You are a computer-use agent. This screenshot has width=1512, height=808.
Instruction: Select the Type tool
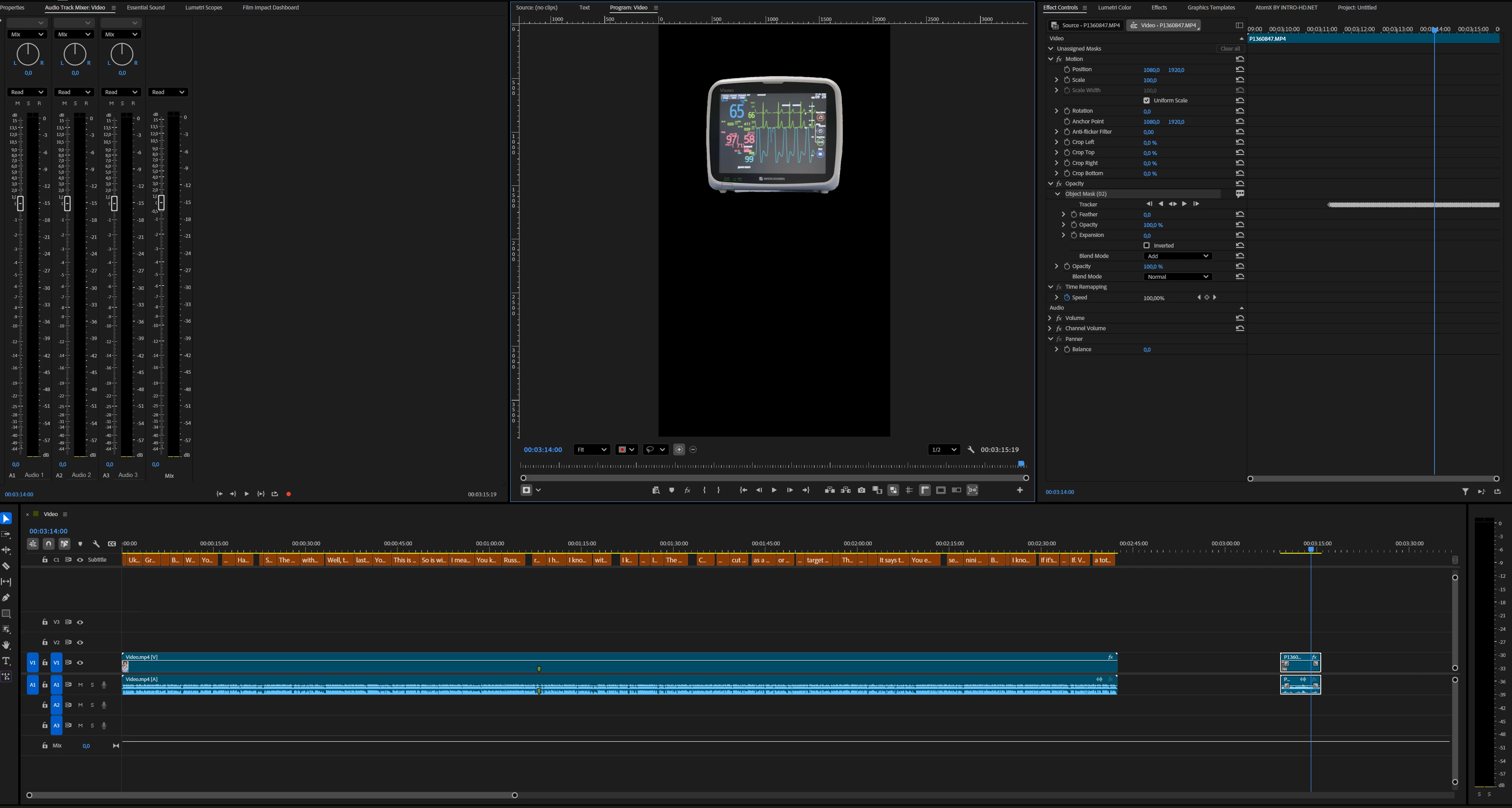tap(6, 661)
